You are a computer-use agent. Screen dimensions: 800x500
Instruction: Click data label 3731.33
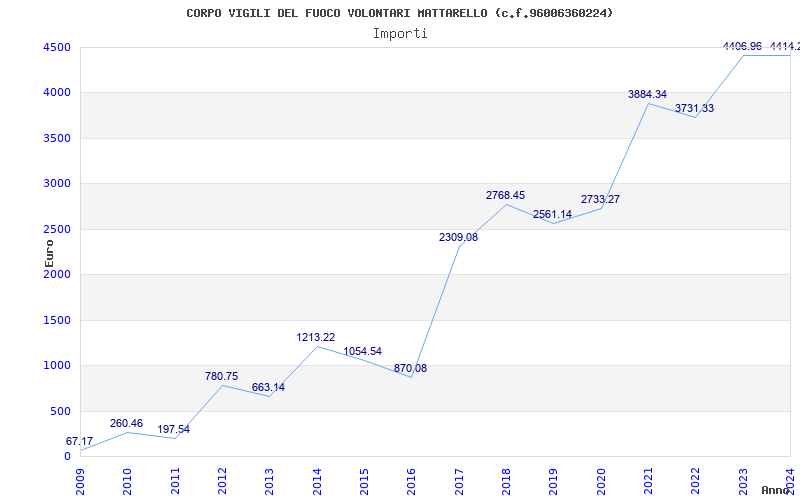coord(694,108)
